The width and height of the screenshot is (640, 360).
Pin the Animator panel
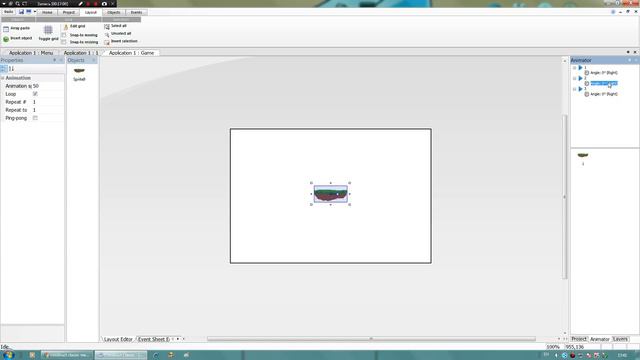click(x=629, y=60)
